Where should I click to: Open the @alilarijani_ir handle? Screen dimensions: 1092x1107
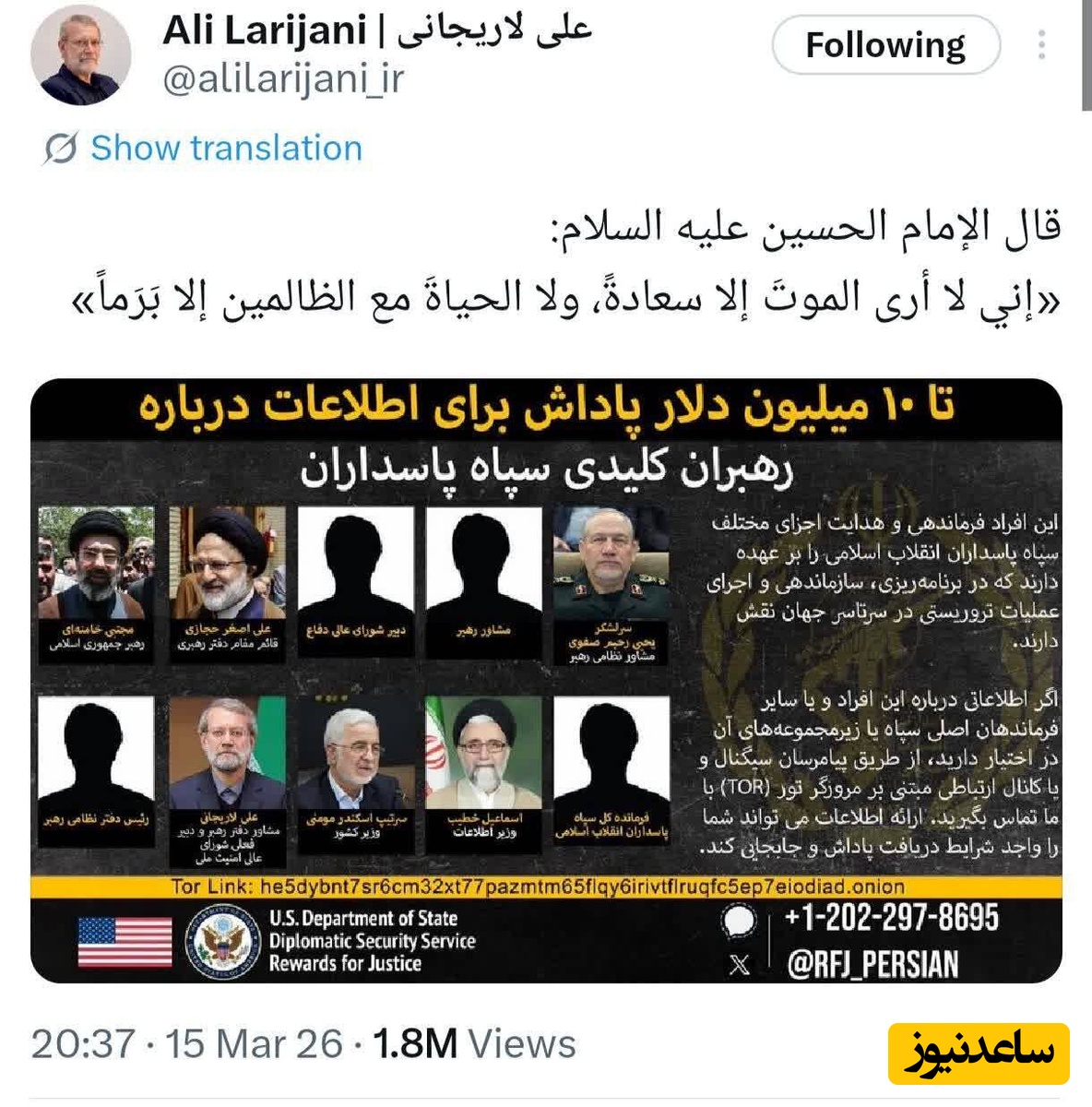[x=283, y=79]
